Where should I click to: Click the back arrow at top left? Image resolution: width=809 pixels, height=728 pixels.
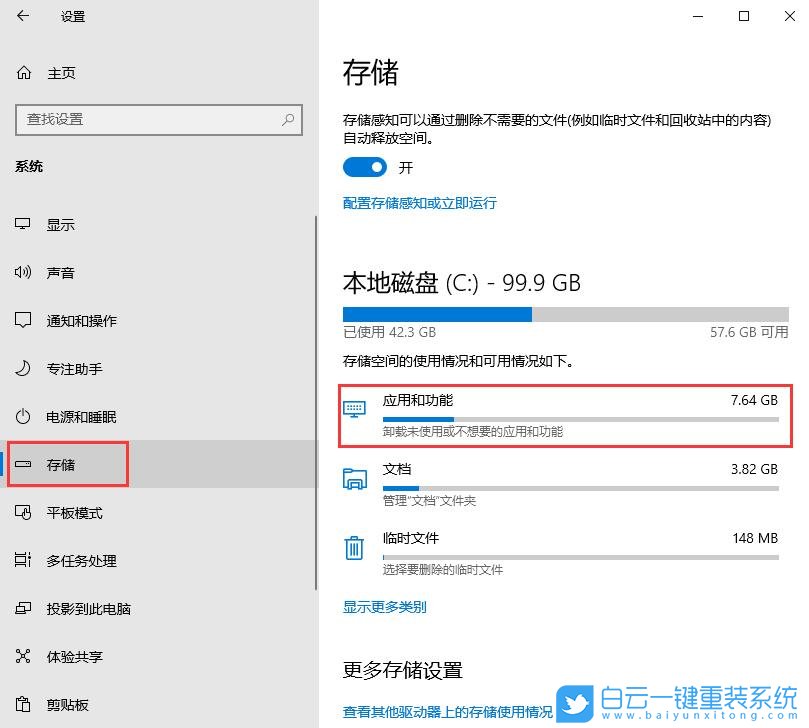coord(23,16)
